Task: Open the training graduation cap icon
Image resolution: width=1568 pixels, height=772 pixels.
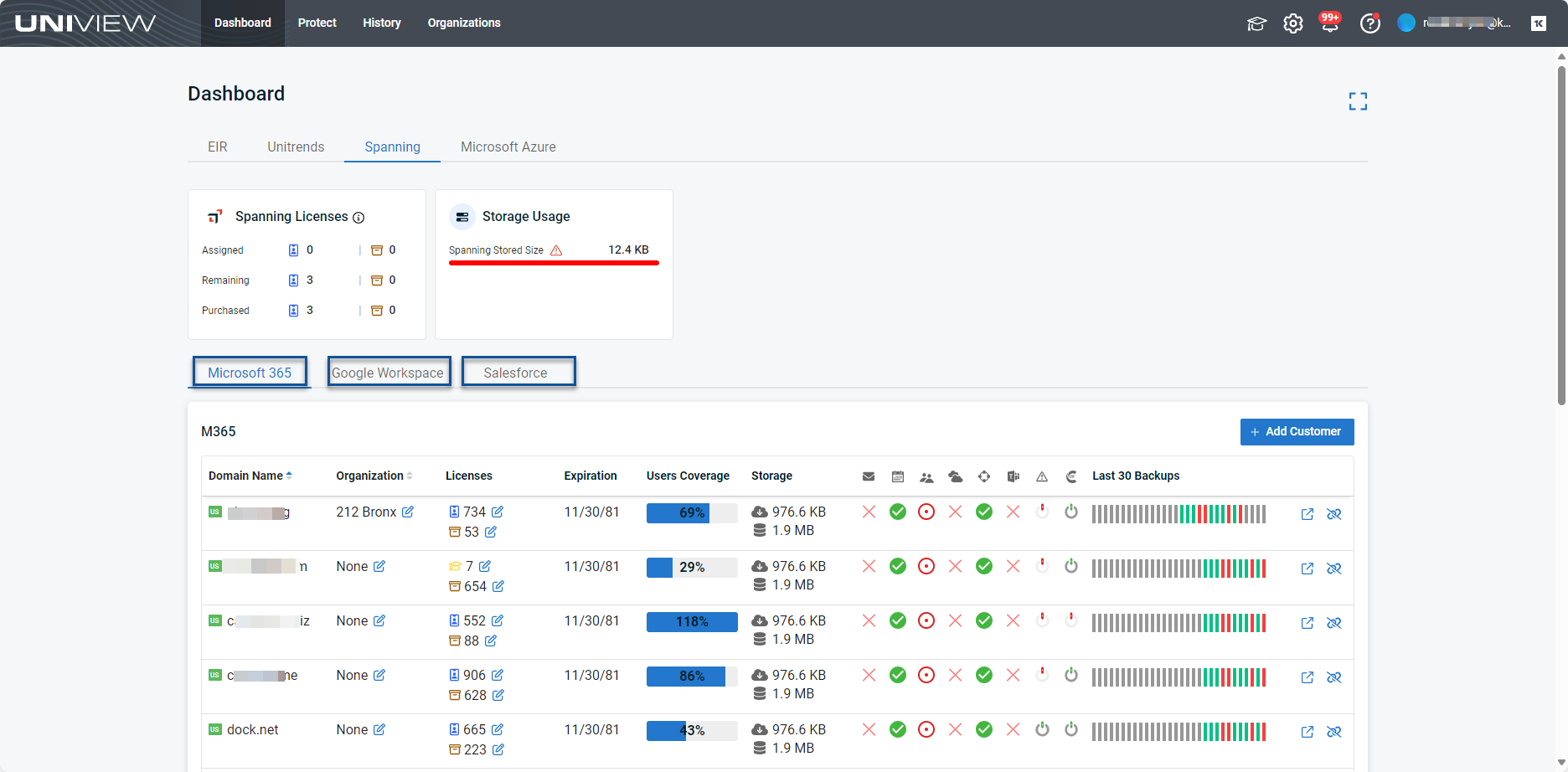Action: (1256, 23)
